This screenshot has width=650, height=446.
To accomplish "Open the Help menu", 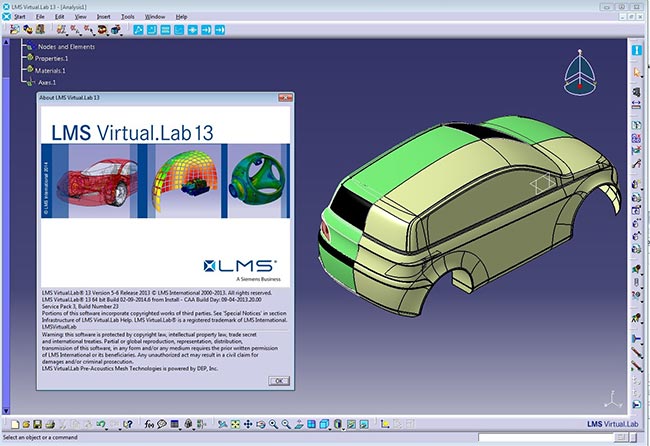I will [182, 17].
